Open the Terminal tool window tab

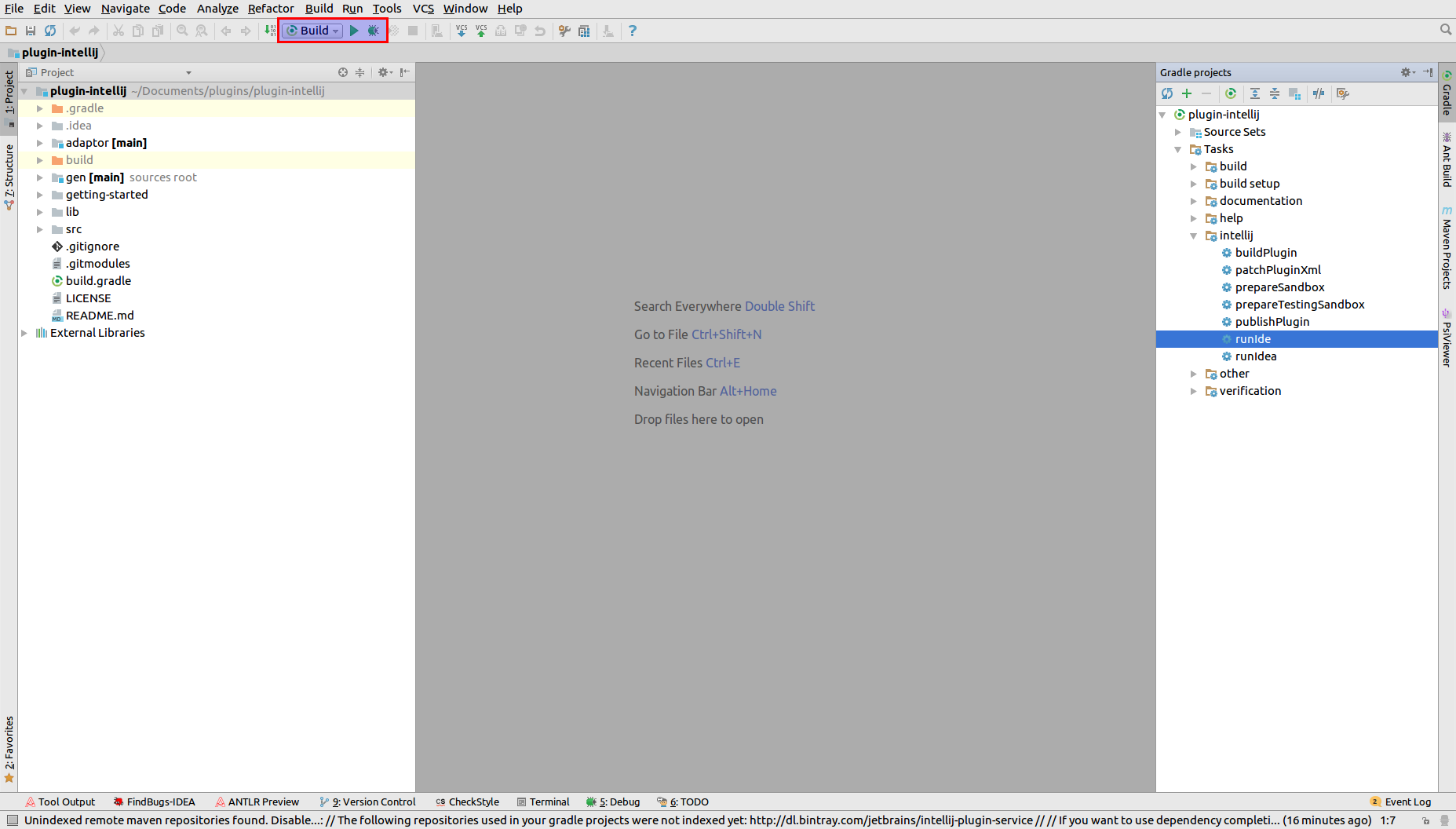click(x=543, y=802)
